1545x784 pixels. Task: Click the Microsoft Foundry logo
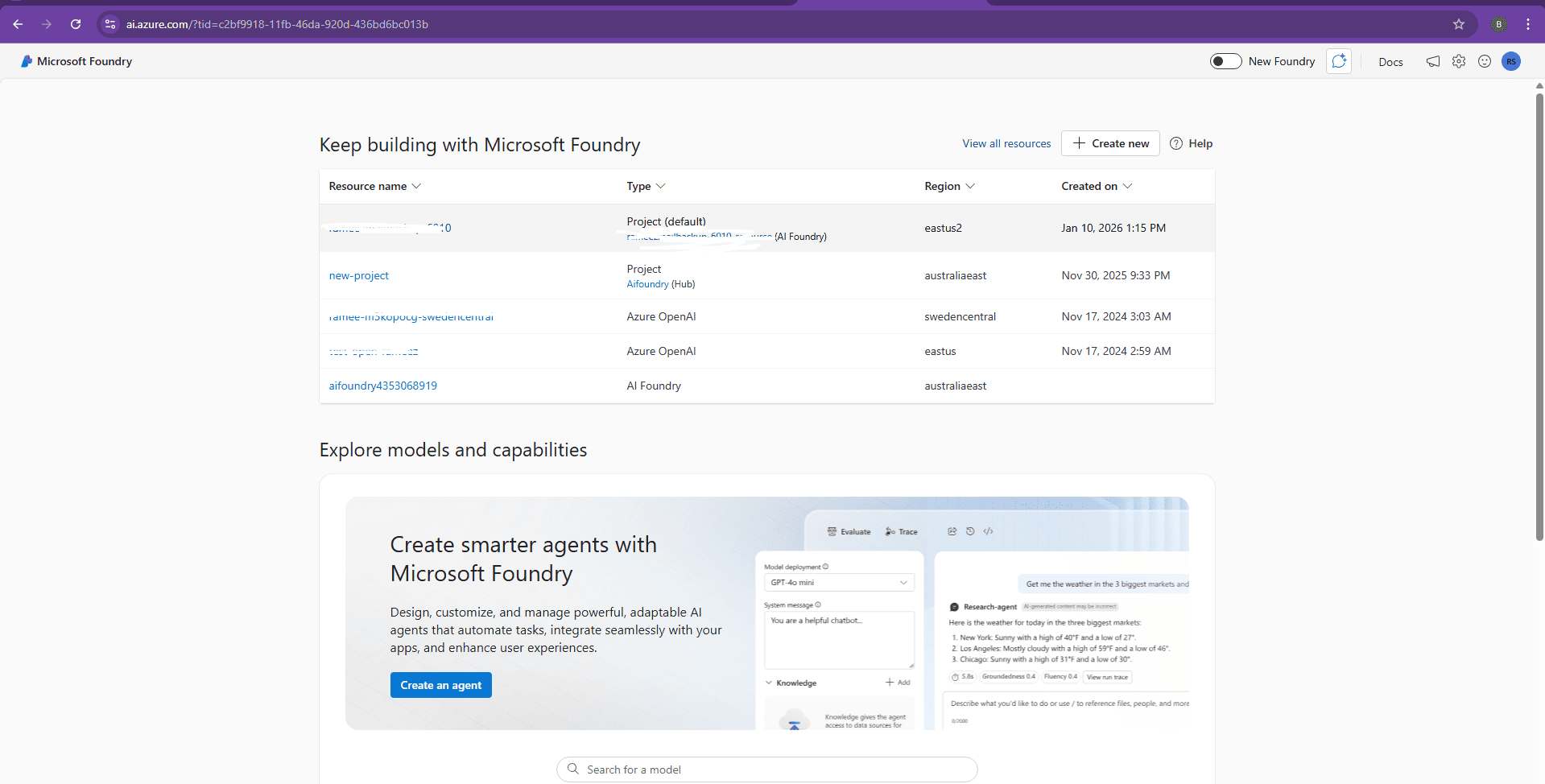click(x=27, y=61)
